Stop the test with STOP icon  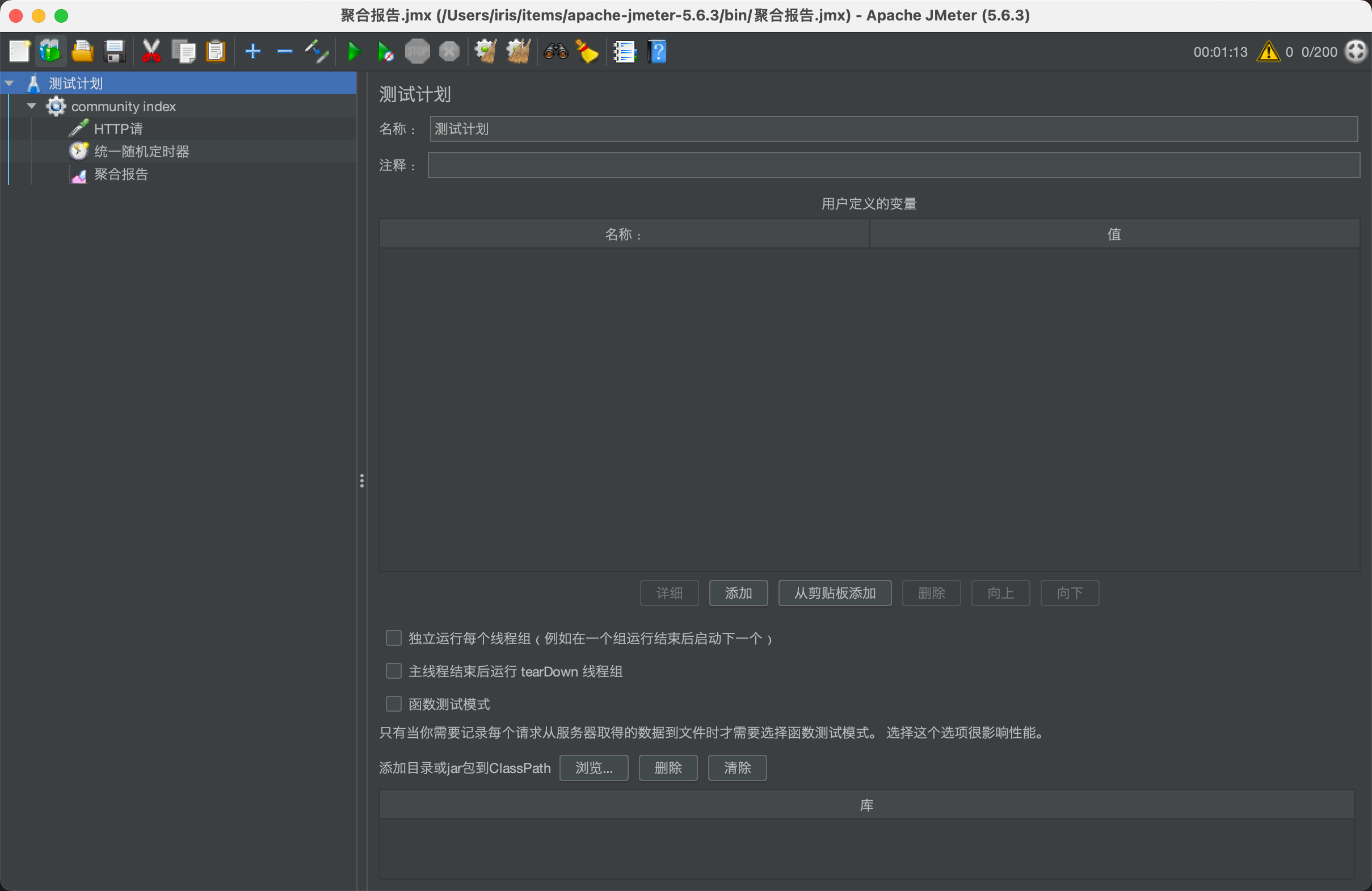click(x=418, y=51)
